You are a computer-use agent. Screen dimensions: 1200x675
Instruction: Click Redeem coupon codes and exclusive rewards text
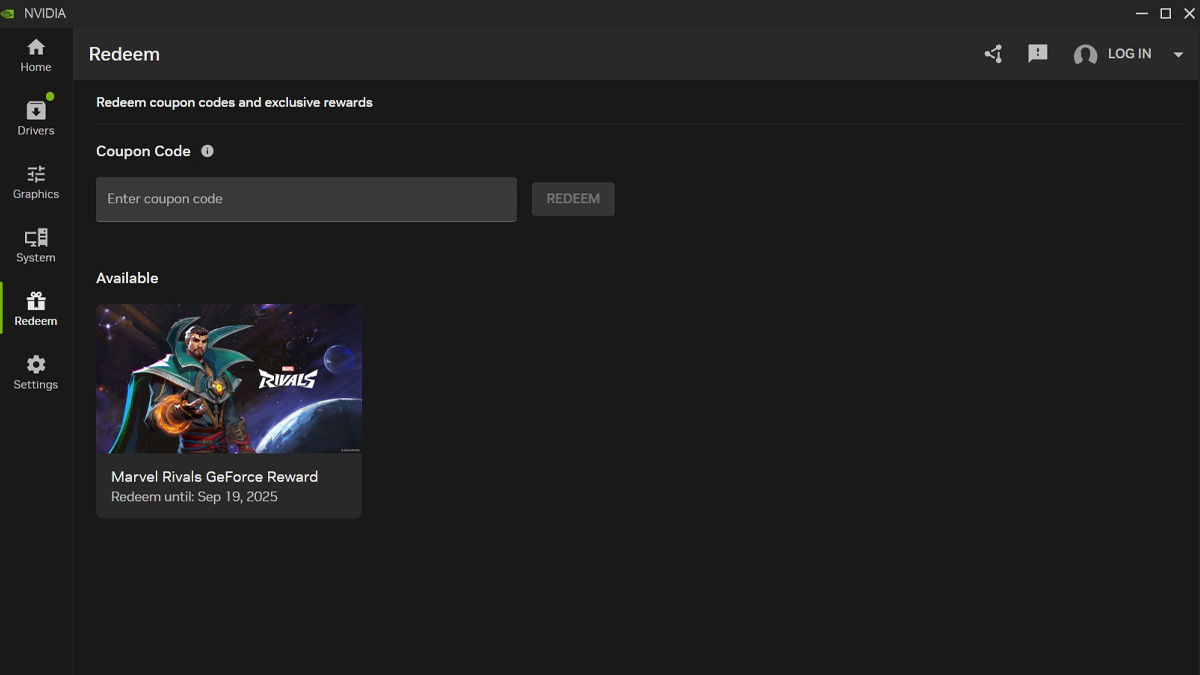[234, 102]
